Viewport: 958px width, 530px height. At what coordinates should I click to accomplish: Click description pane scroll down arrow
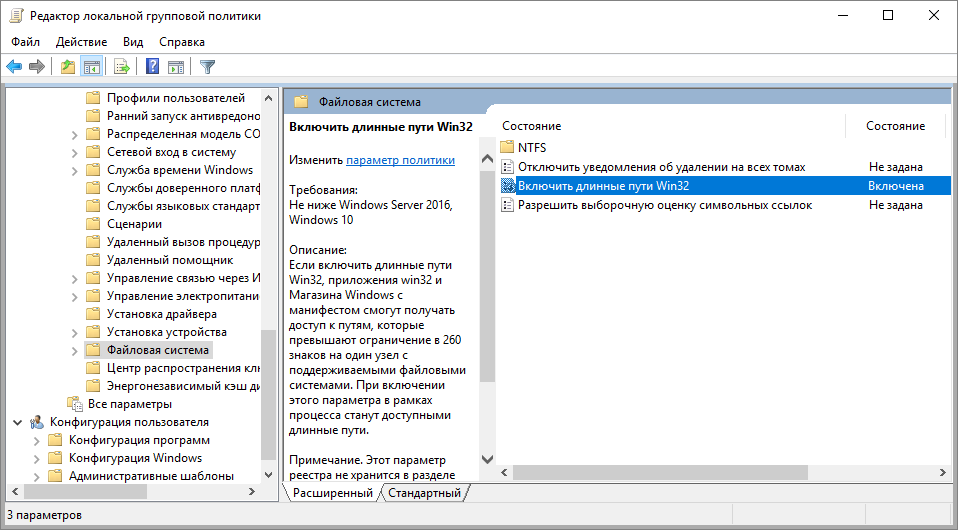pos(487,458)
